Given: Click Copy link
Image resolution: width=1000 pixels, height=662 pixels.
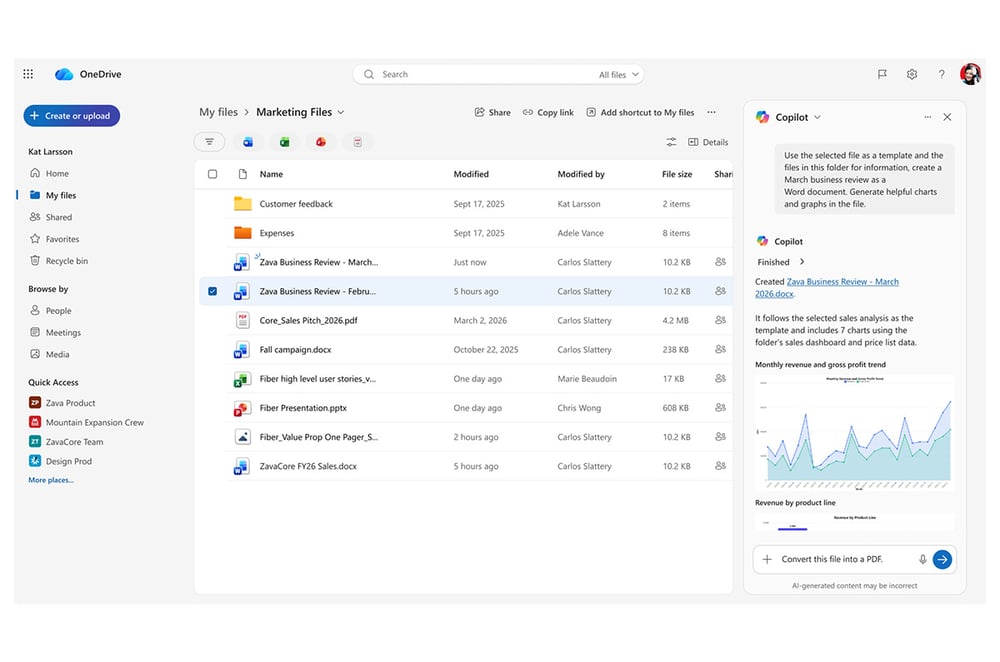Looking at the screenshot, I should click(x=548, y=112).
